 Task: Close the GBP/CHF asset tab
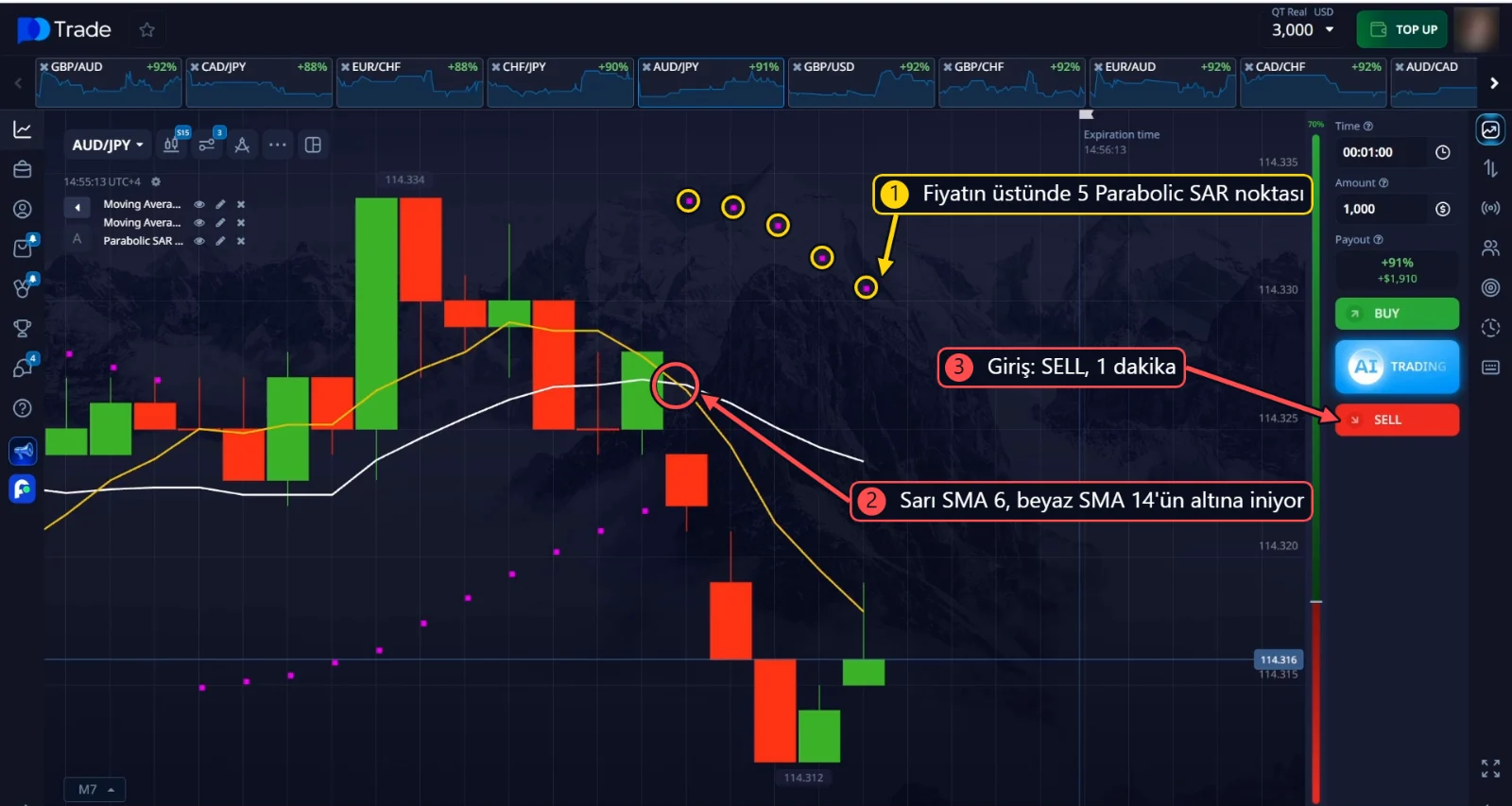point(948,67)
